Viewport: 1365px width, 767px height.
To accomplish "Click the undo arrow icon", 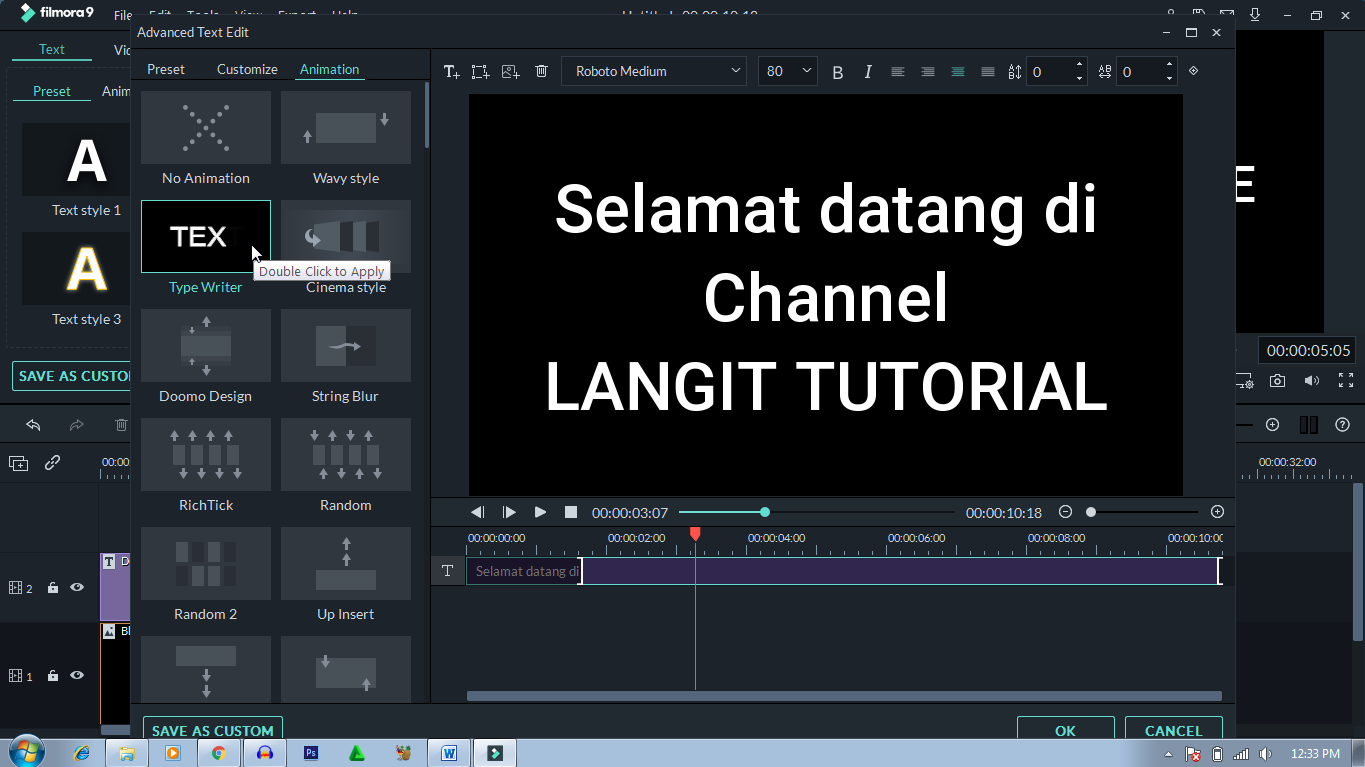I will pos(33,425).
